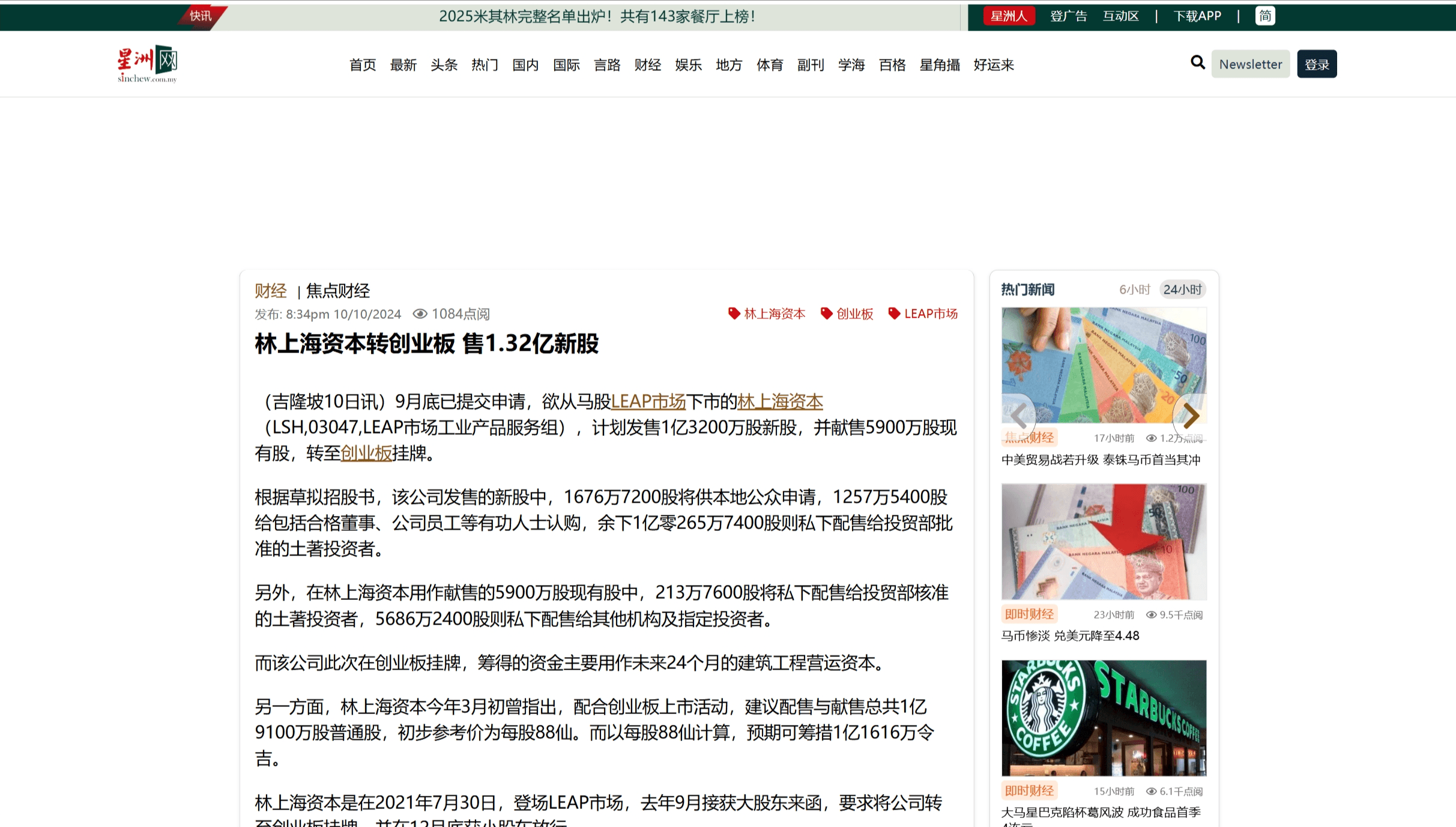
Task: Open headline 马币惨淡 兑美元降至4.48
Action: pyautogui.click(x=1070, y=635)
